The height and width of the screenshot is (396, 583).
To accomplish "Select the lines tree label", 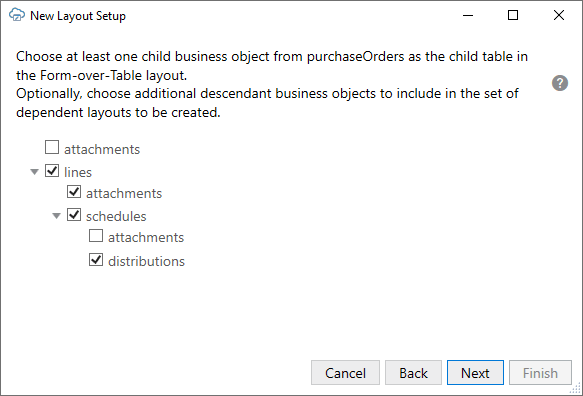I will [x=78, y=172].
